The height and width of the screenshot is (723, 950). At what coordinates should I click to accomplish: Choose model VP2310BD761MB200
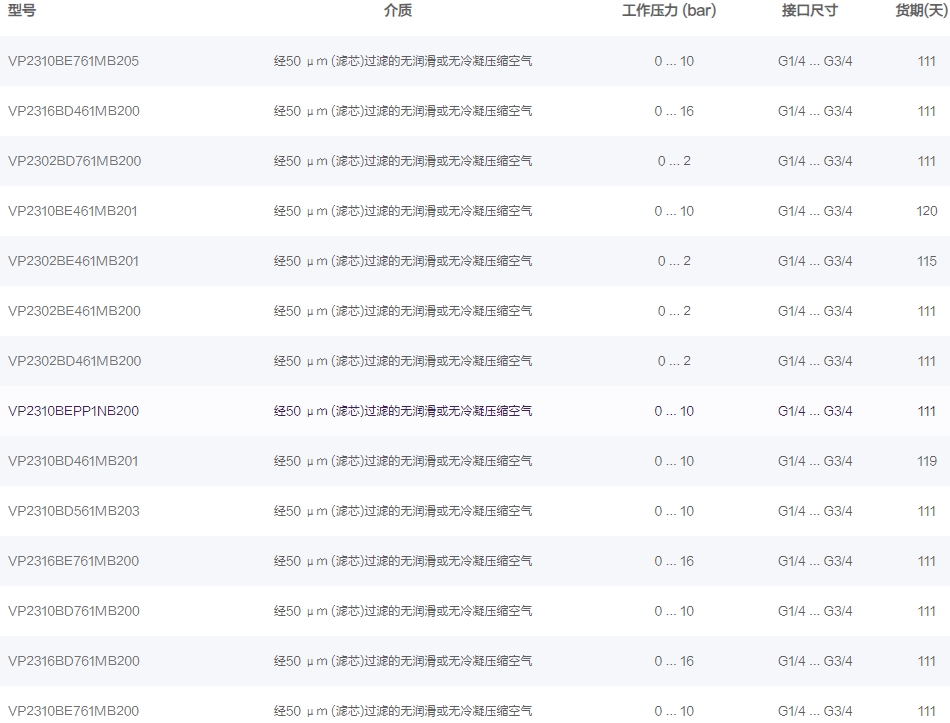tap(74, 611)
